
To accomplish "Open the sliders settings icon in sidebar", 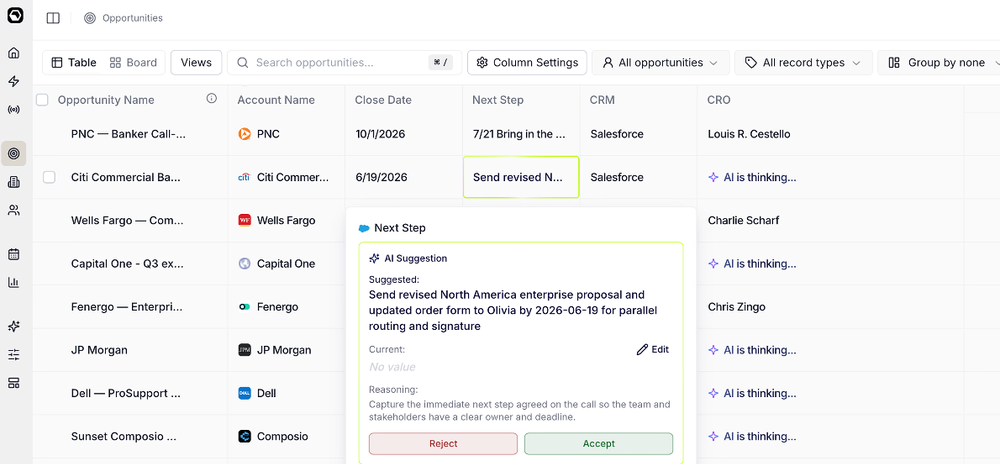I will pos(13,355).
